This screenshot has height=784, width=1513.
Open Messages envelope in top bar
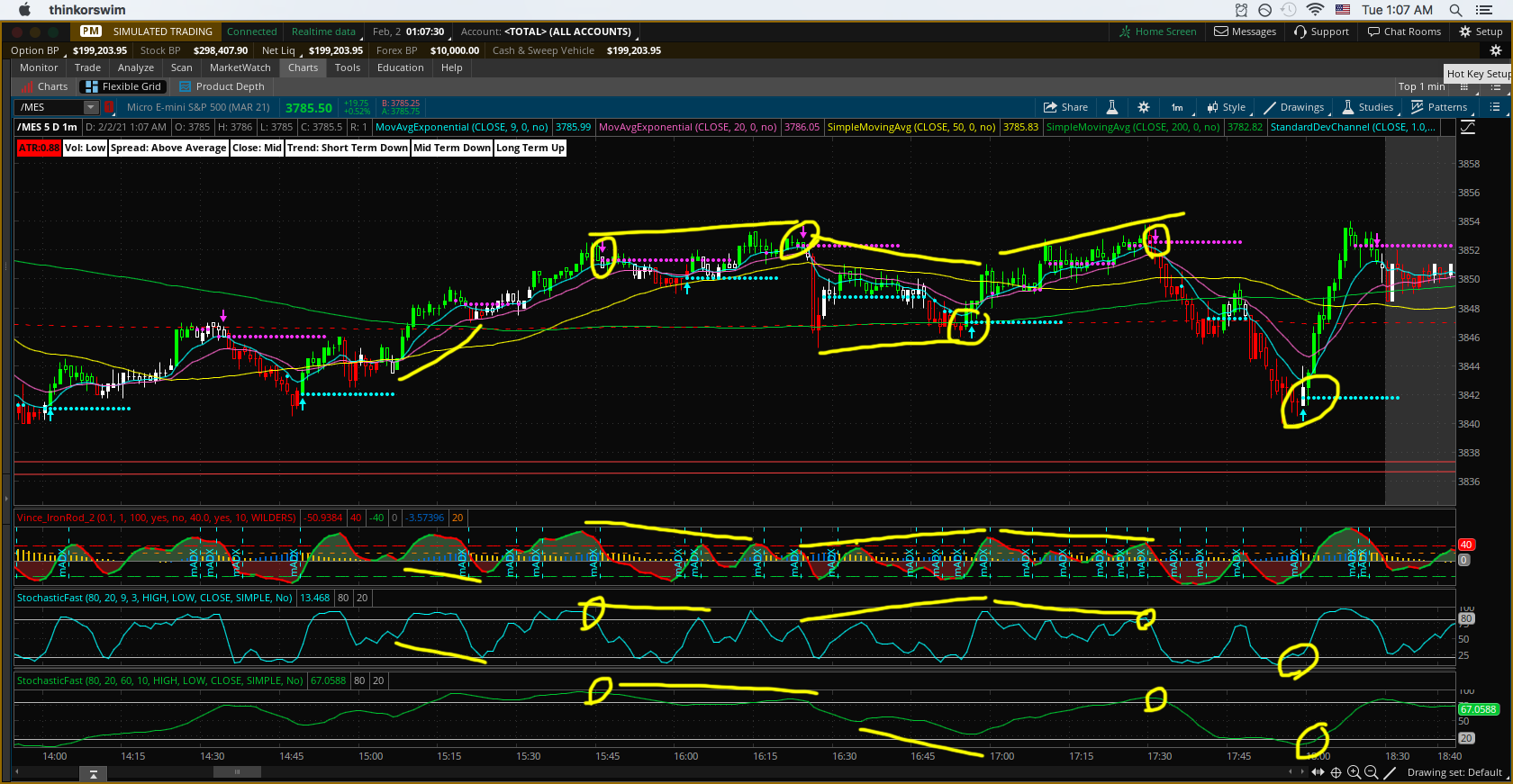(x=1245, y=32)
